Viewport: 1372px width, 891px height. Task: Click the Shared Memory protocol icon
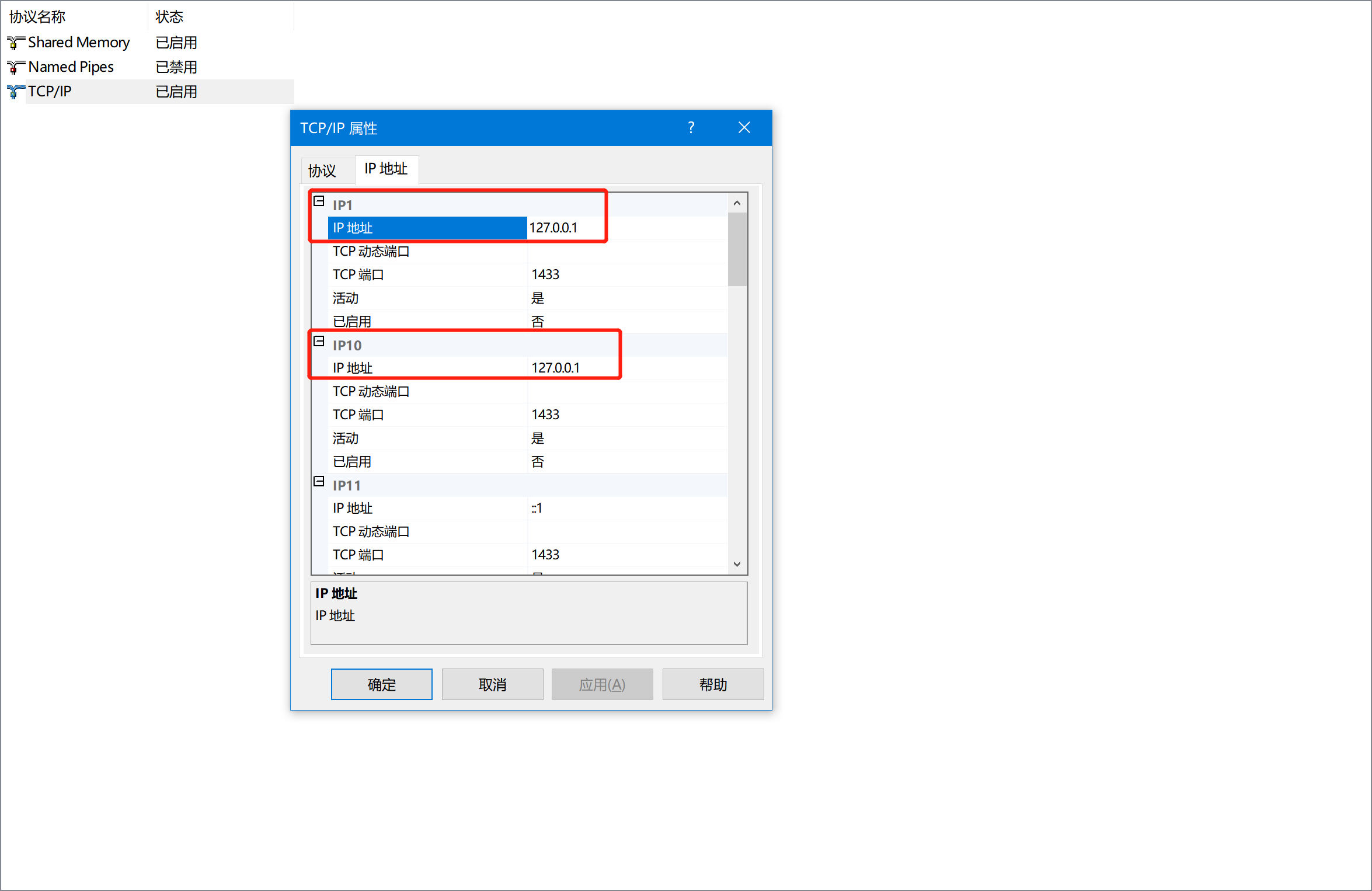[x=15, y=43]
